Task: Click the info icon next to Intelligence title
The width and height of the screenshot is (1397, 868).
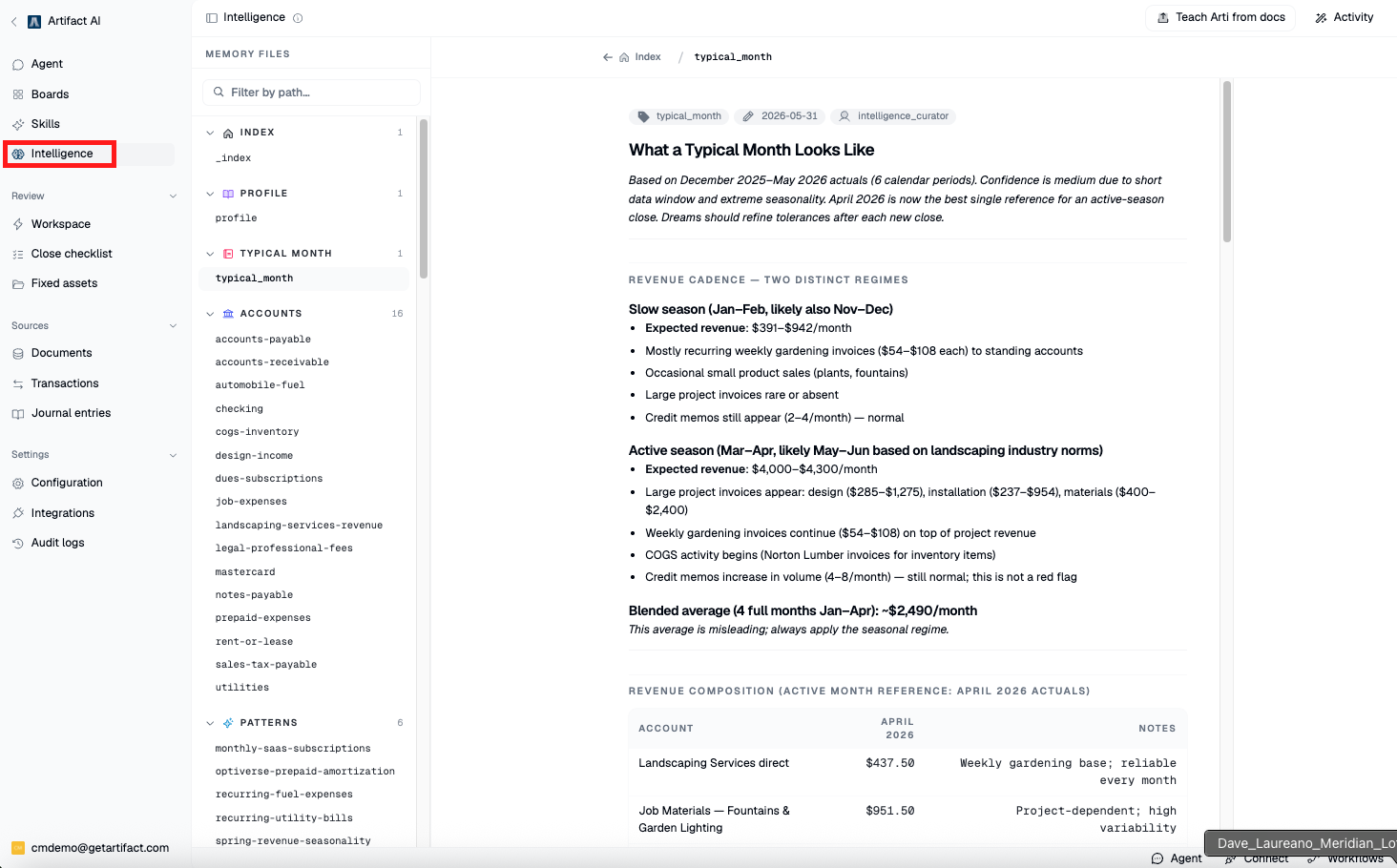Action: (298, 17)
